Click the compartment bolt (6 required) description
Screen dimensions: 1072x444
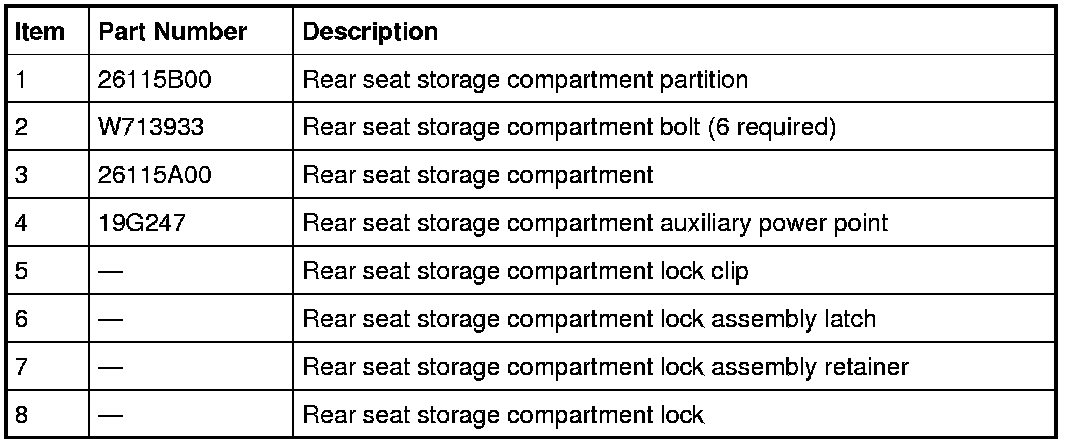click(x=568, y=127)
